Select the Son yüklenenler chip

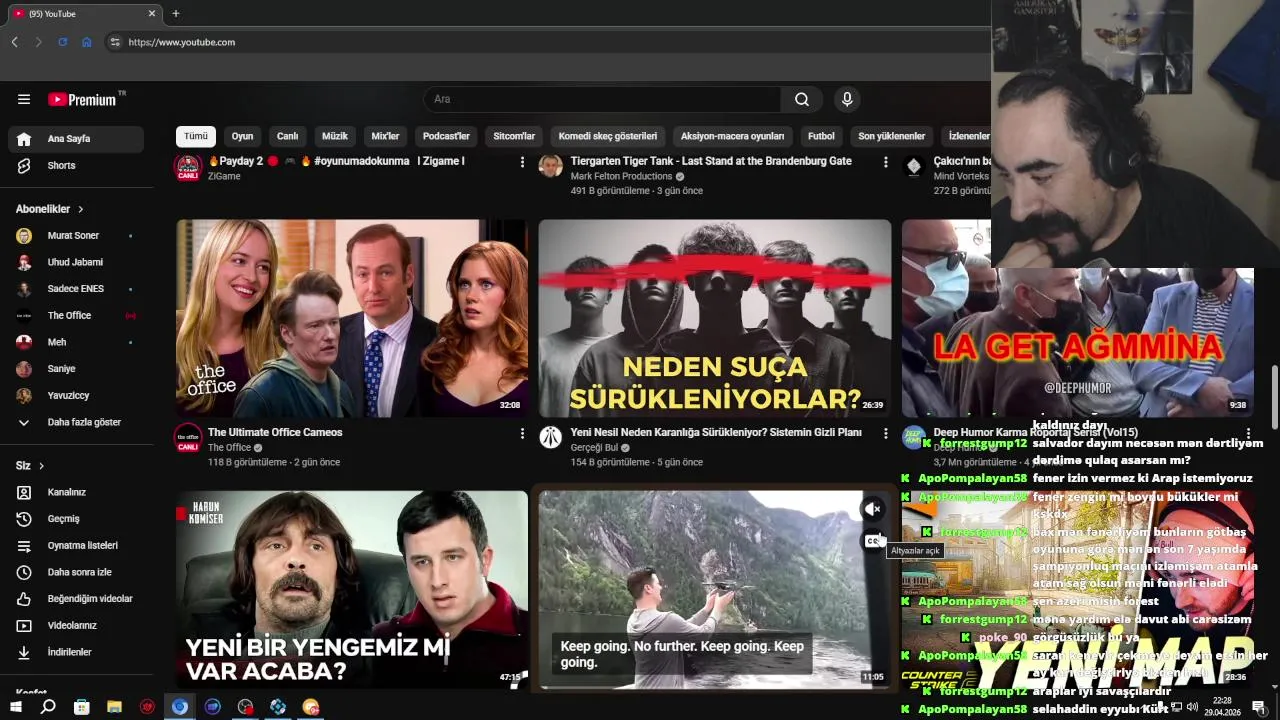[x=894, y=136]
